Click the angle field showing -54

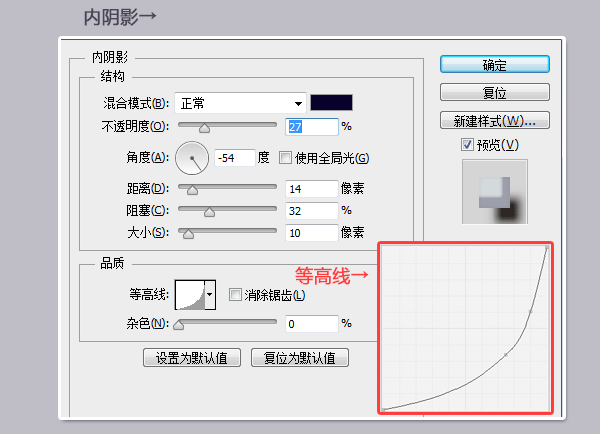point(235,158)
